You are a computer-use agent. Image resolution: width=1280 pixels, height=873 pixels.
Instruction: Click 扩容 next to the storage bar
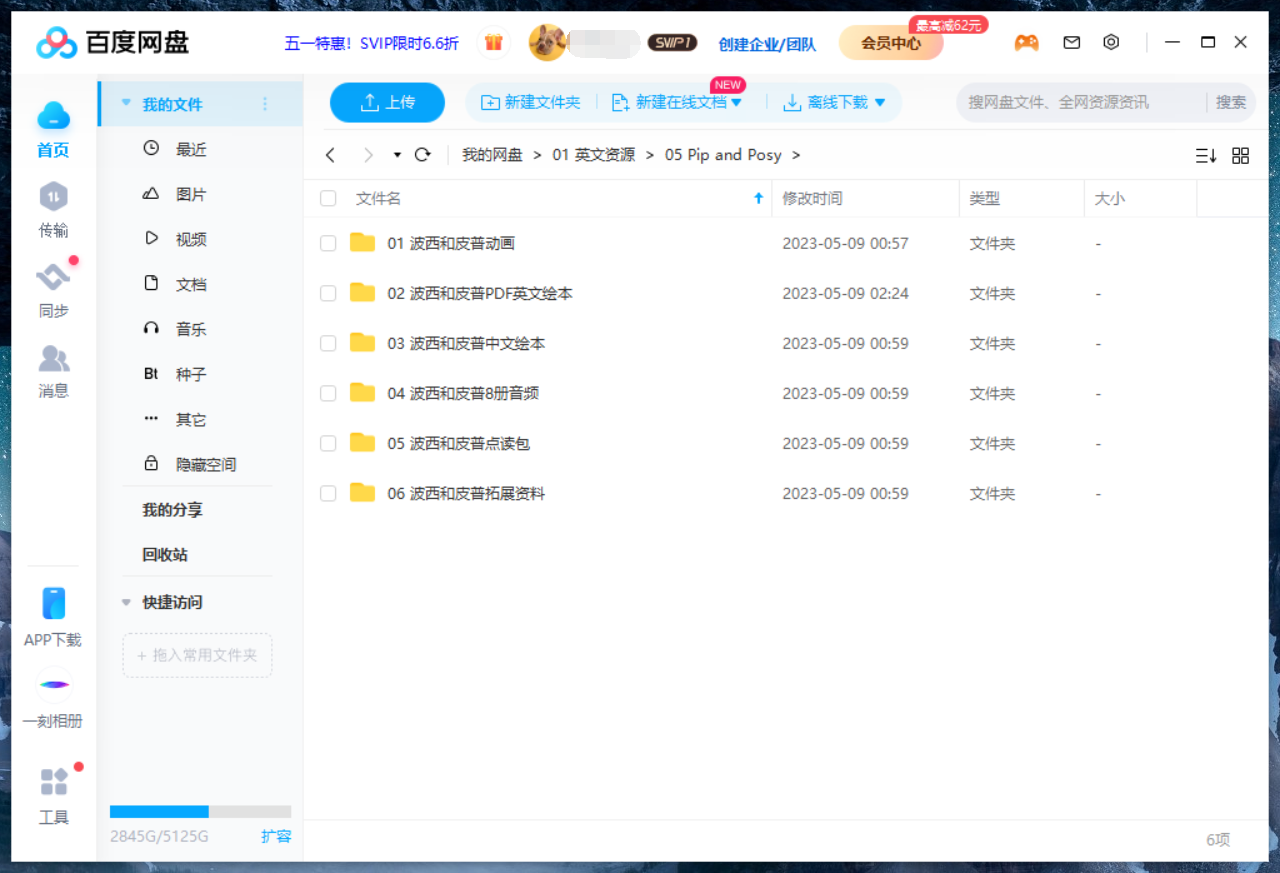tap(276, 836)
